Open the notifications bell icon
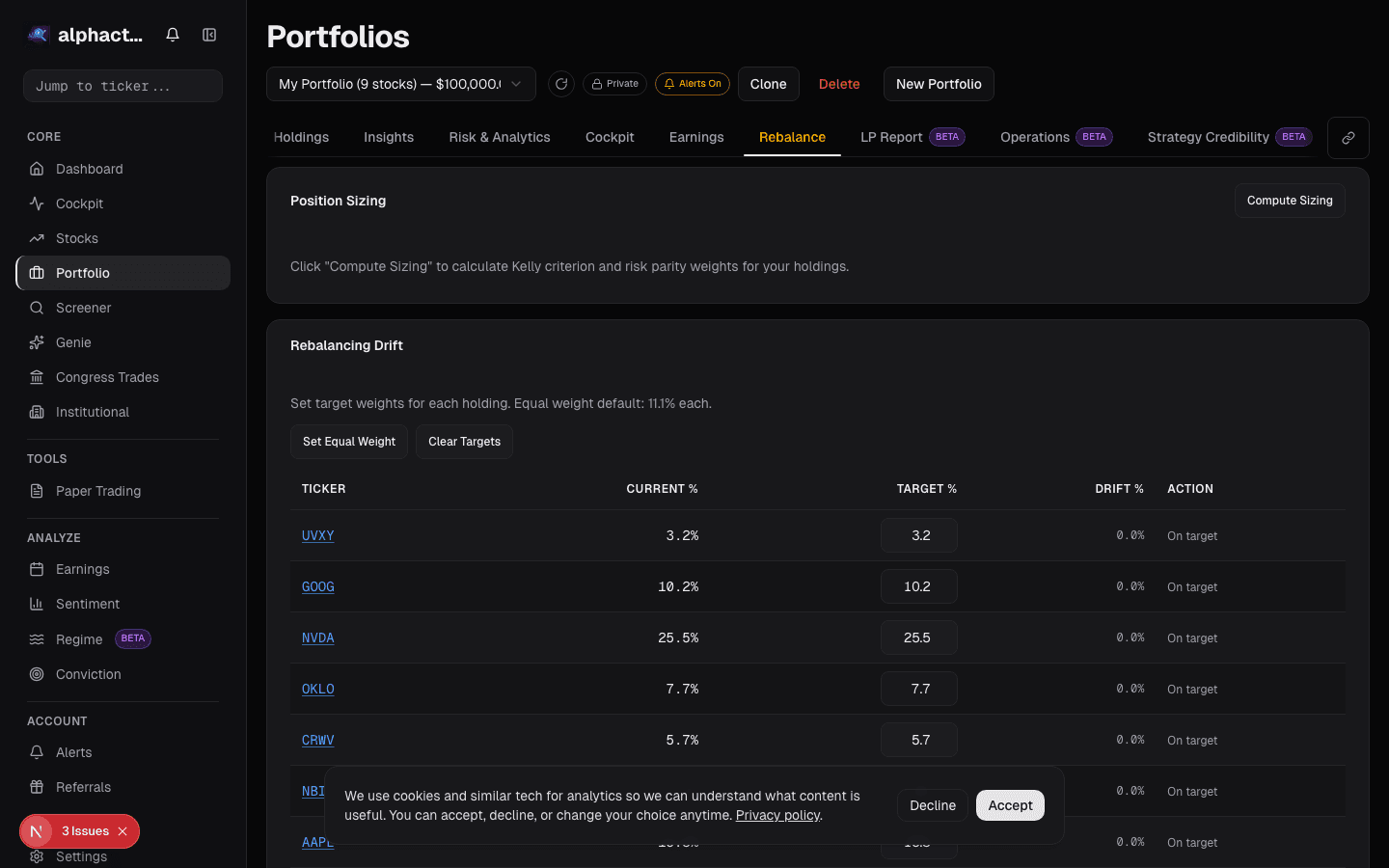The height and width of the screenshot is (868, 1389). 172,34
